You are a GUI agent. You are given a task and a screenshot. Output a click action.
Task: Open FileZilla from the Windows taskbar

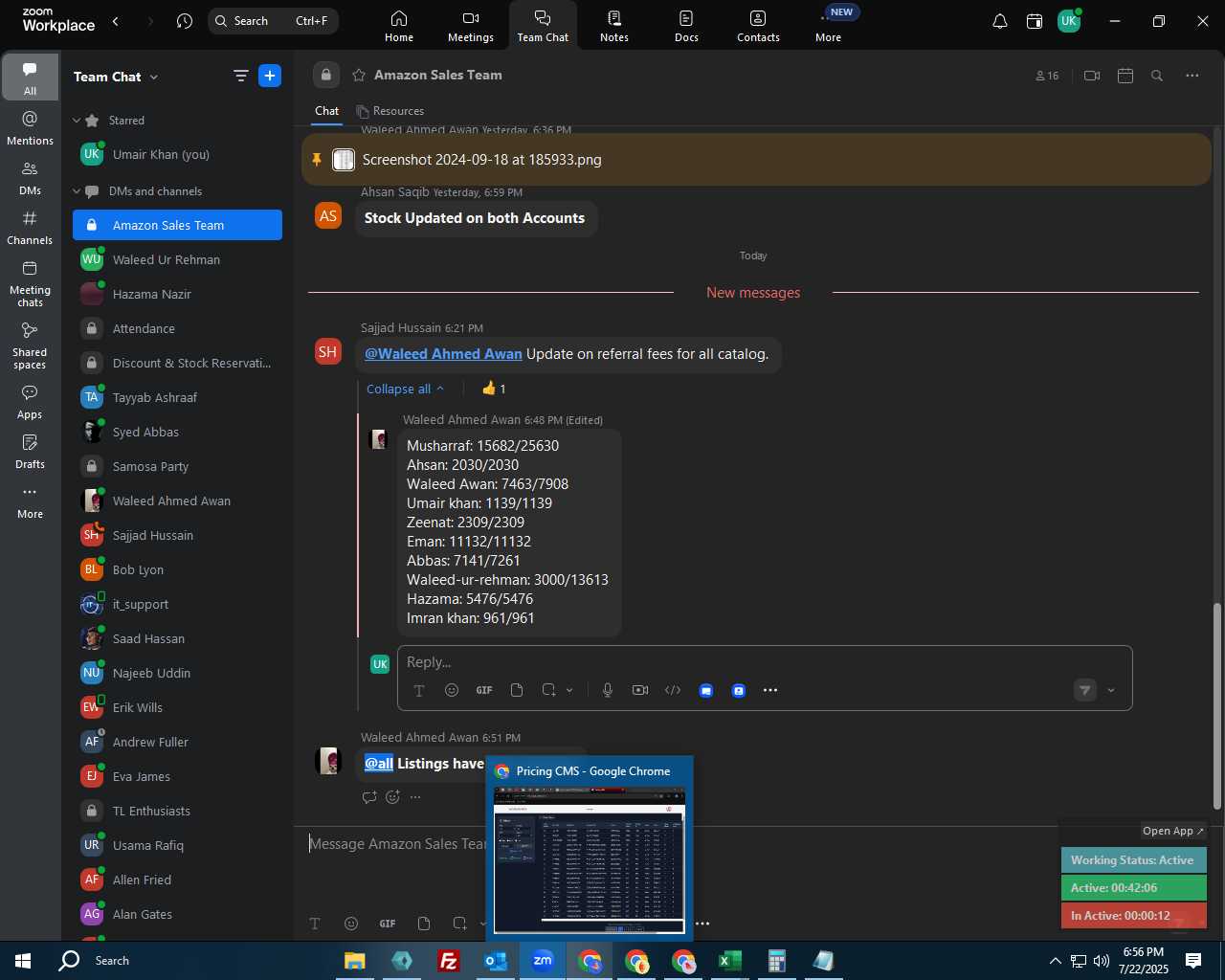[x=448, y=961]
